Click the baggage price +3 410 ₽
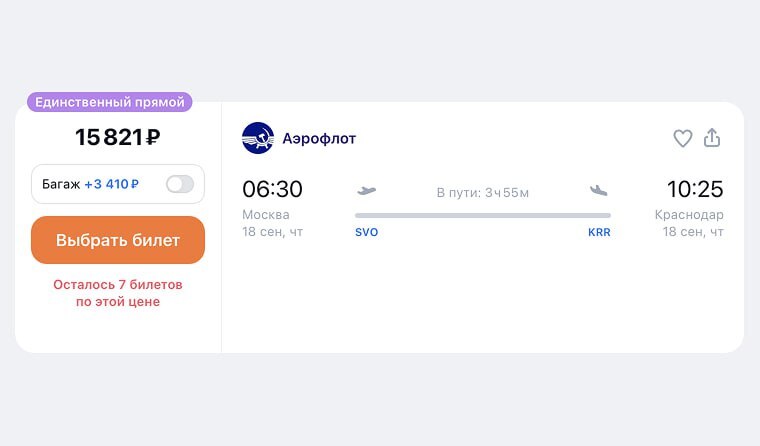Image resolution: width=760 pixels, height=446 pixels. coord(111,184)
